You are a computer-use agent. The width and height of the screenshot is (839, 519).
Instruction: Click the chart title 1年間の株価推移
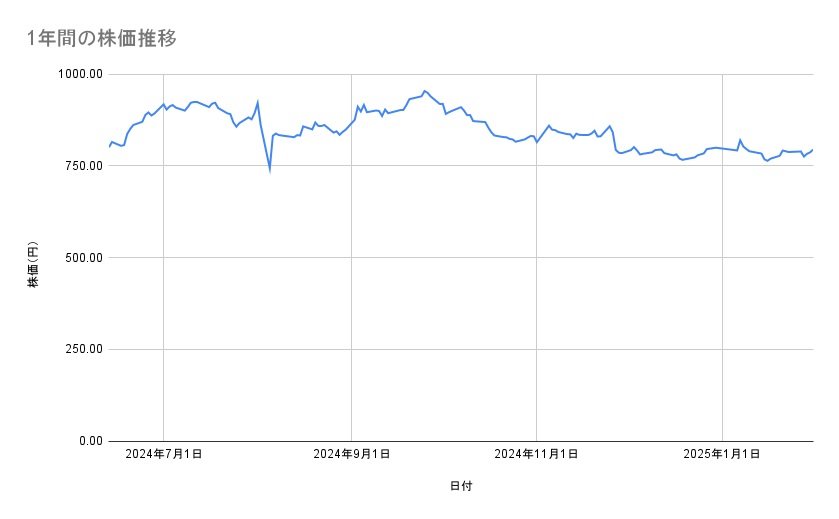(102, 39)
